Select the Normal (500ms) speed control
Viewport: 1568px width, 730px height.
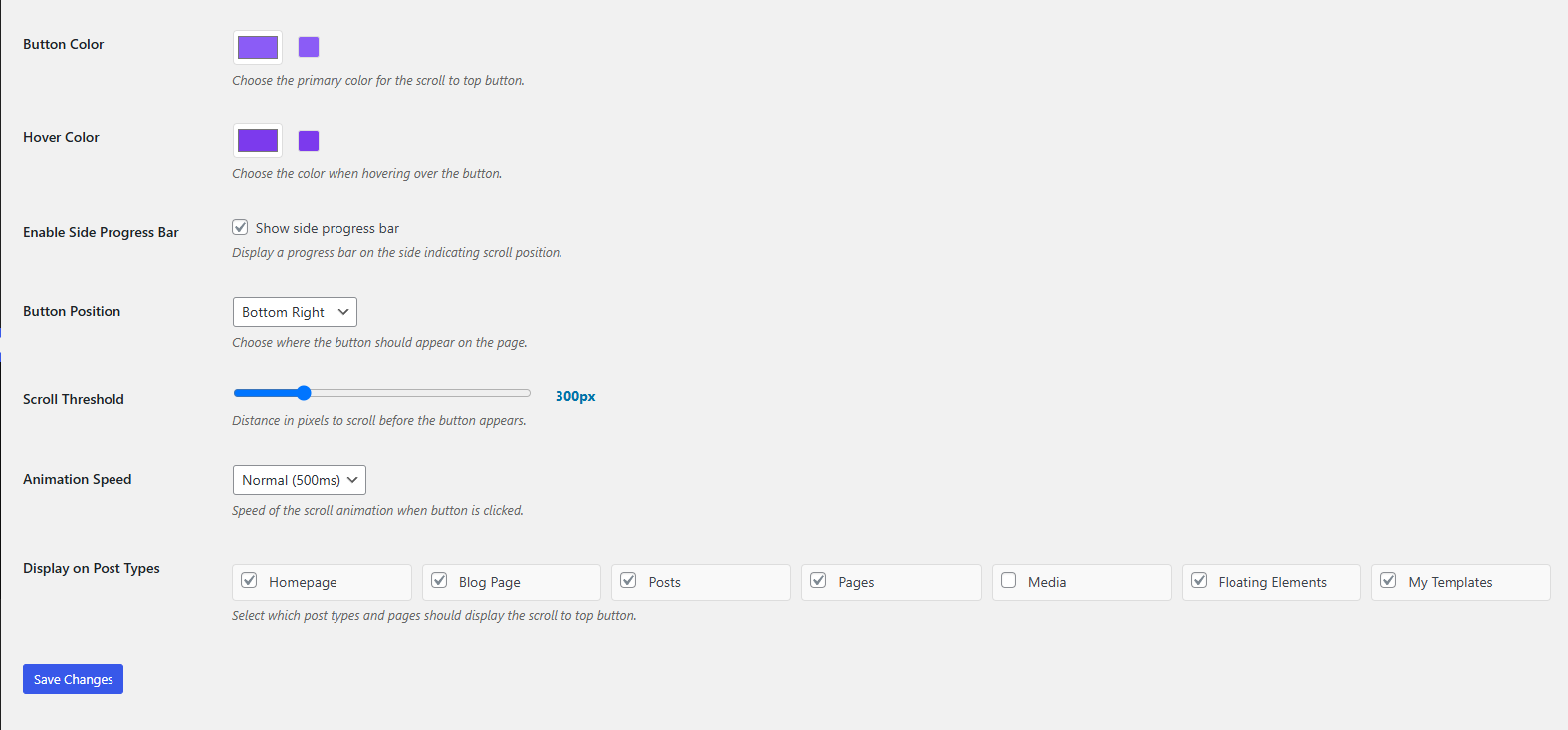tap(299, 479)
